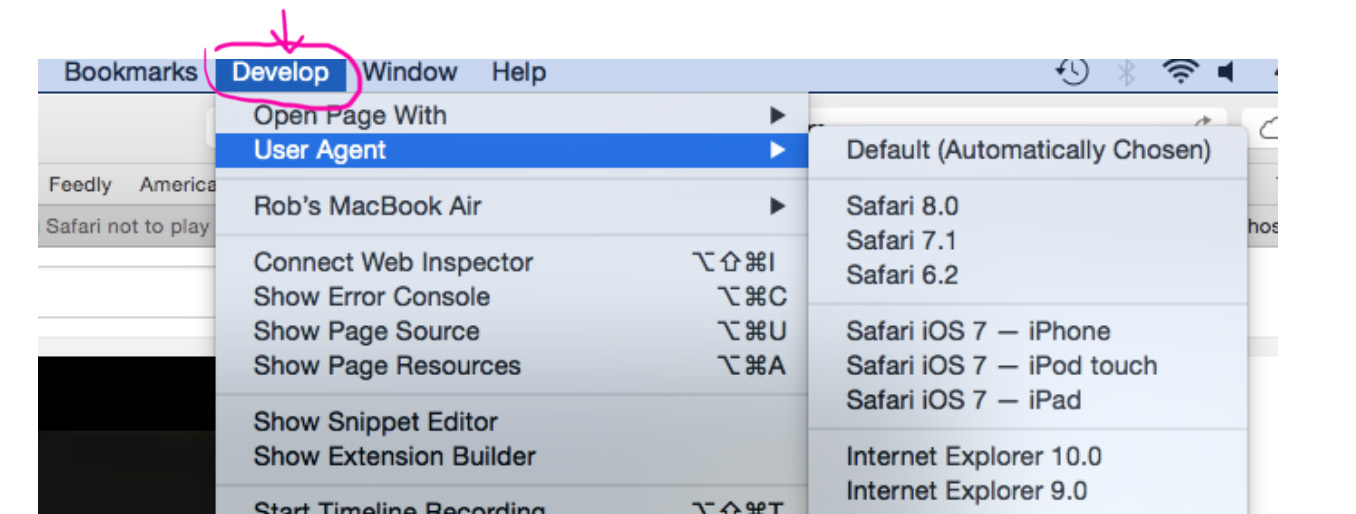Select Default (Automatically Chosen) user agent
The width and height of the screenshot is (1356, 514).
(x=1028, y=151)
